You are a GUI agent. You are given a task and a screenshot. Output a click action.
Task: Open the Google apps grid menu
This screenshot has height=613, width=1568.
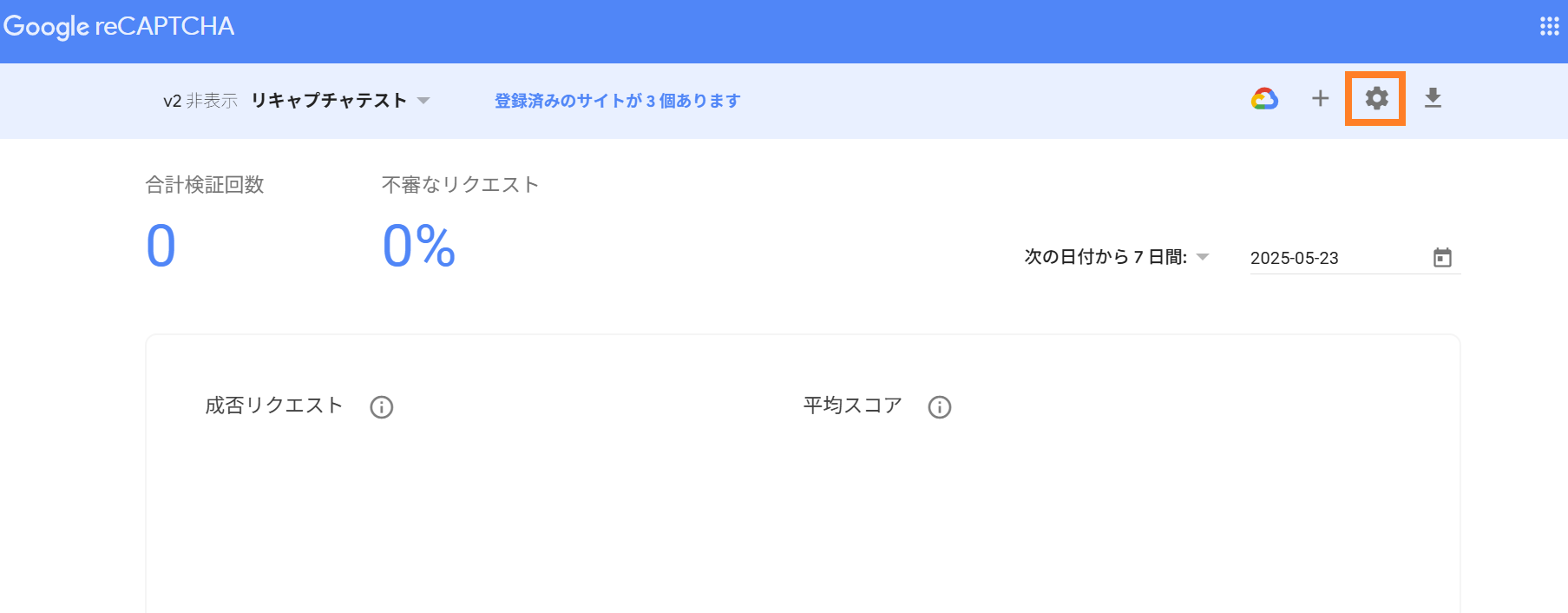pyautogui.click(x=1549, y=26)
